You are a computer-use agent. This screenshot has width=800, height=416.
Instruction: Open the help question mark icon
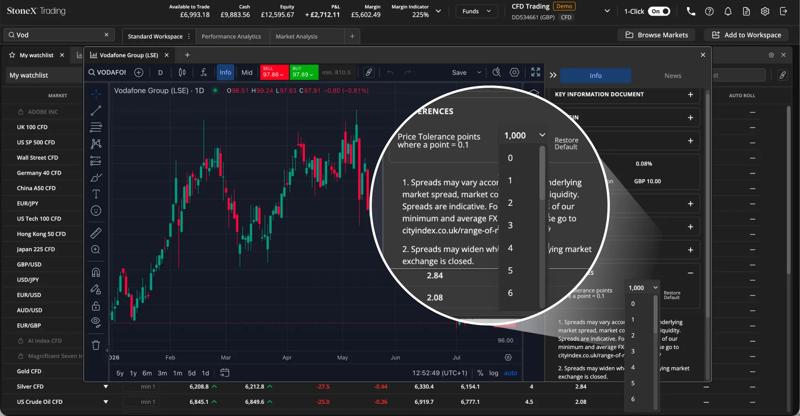[709, 11]
